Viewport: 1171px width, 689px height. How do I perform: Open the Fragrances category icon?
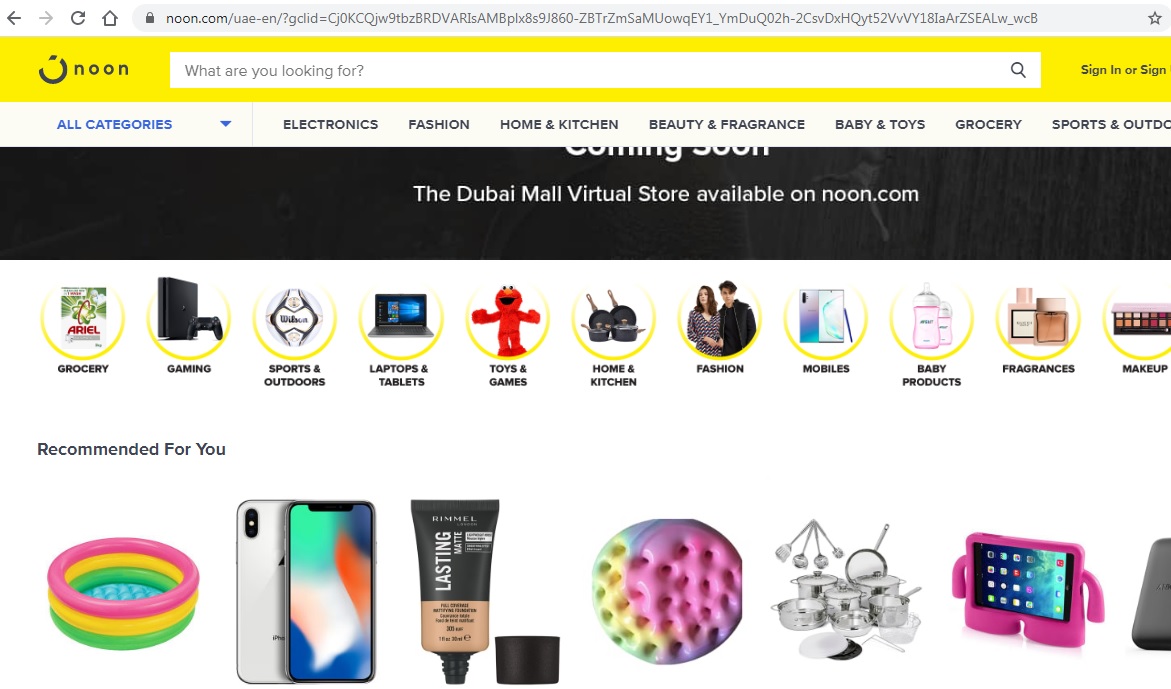coord(1038,319)
